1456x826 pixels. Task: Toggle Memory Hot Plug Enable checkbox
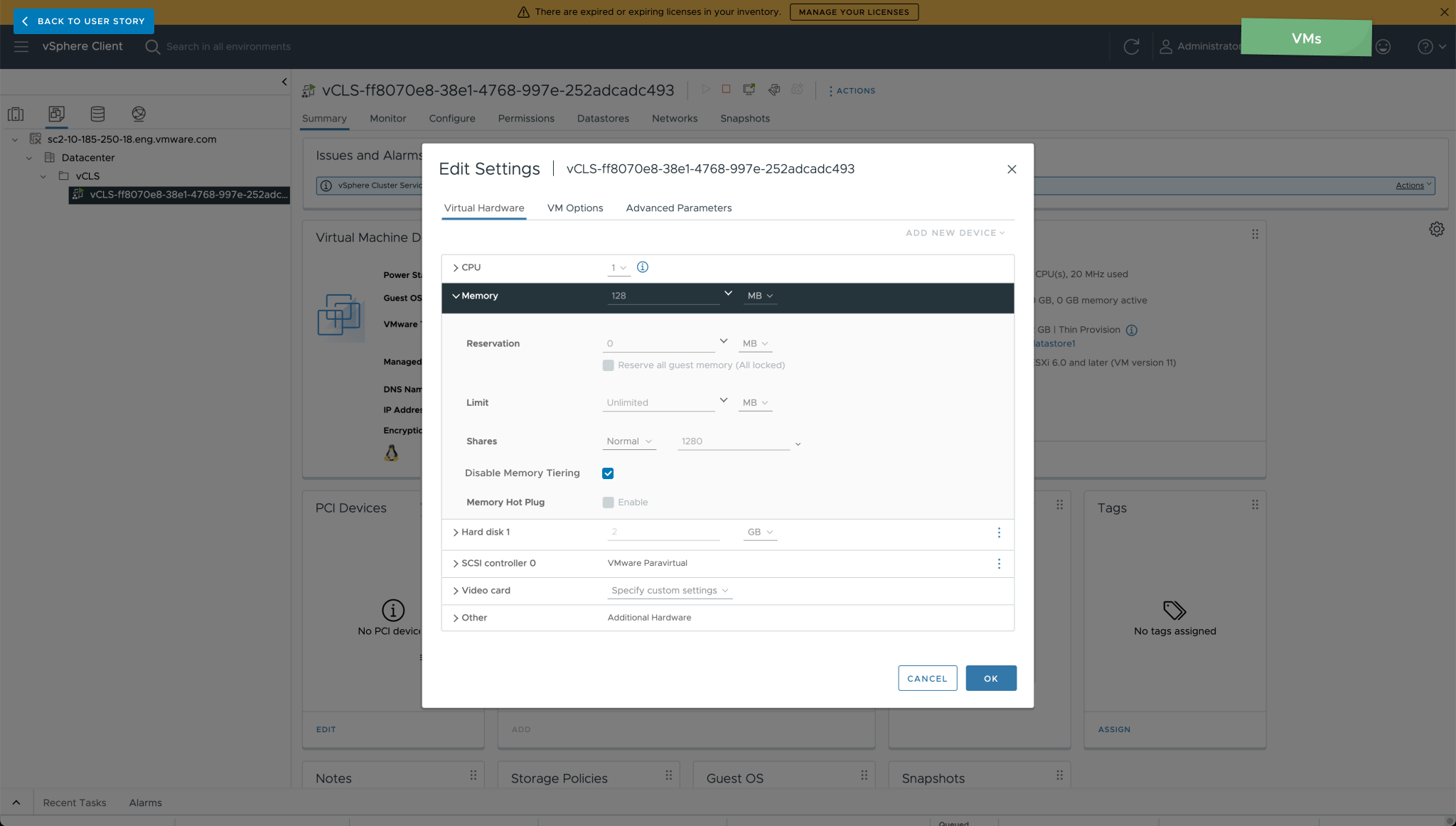click(x=608, y=503)
